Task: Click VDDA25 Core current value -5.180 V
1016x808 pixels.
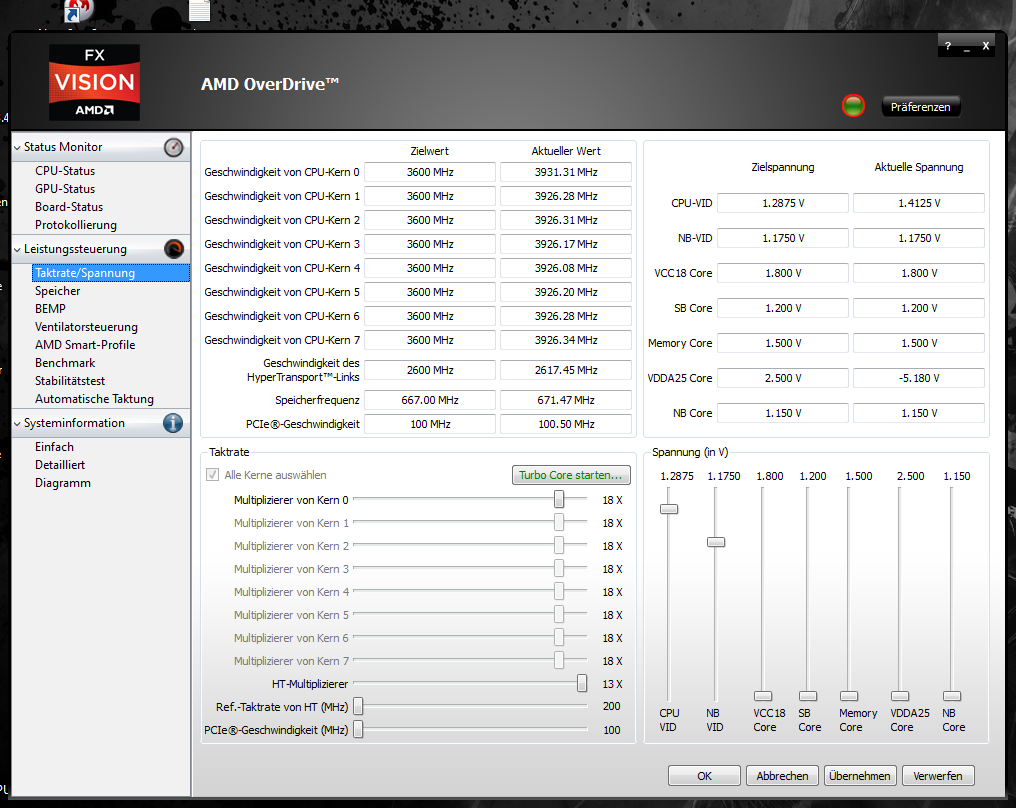Action: (x=919, y=378)
